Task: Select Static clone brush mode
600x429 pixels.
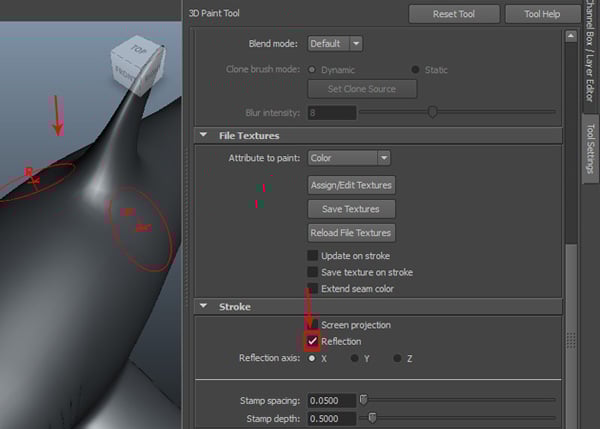Action: tap(416, 70)
